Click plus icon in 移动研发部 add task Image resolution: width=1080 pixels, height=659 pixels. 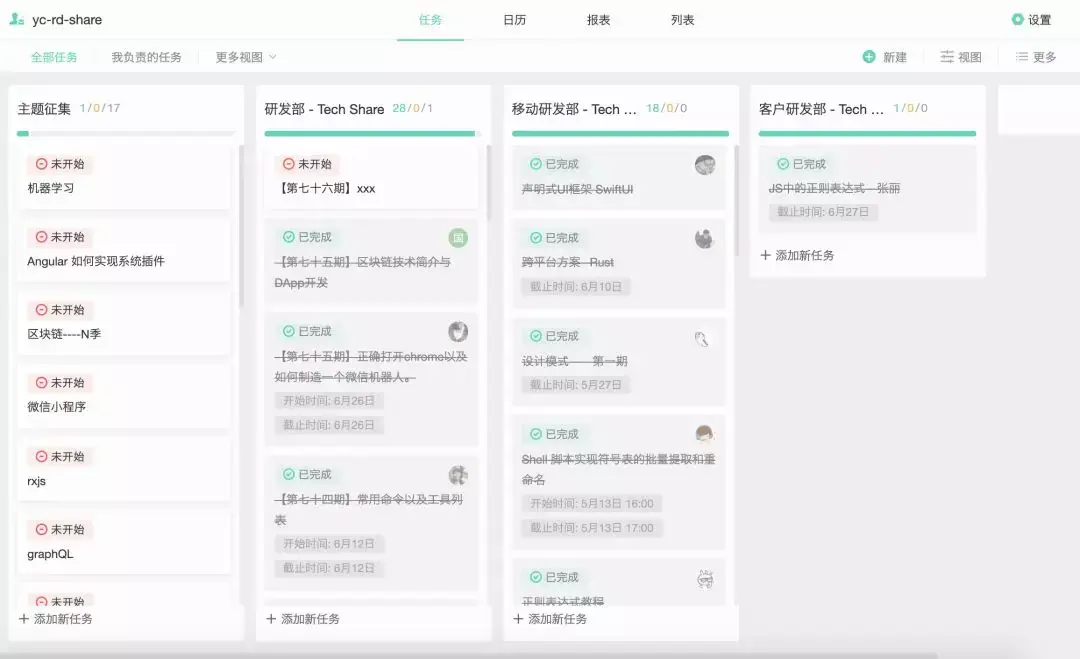pyautogui.click(x=519, y=618)
